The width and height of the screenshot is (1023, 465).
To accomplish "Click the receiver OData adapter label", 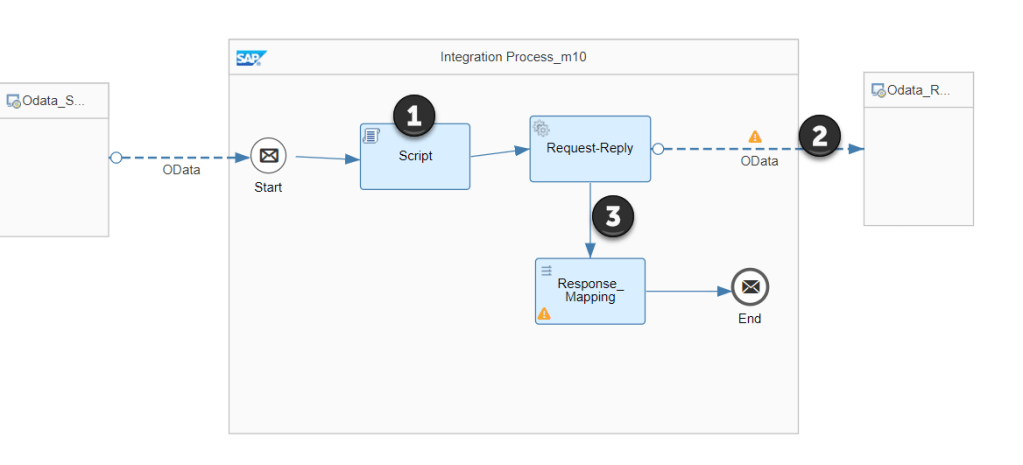I will (x=759, y=161).
